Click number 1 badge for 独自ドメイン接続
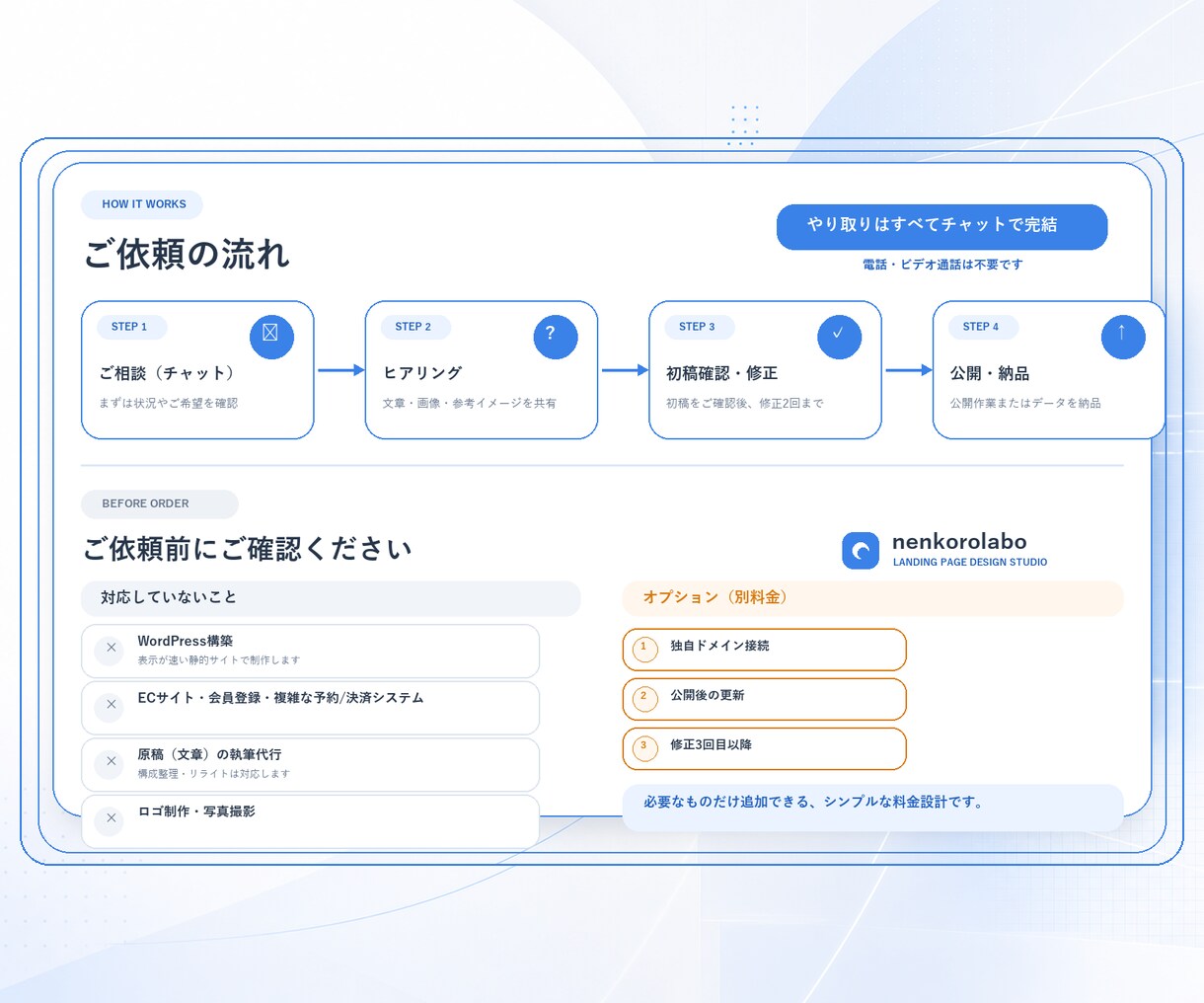Image resolution: width=1204 pixels, height=1003 pixels. 644,649
